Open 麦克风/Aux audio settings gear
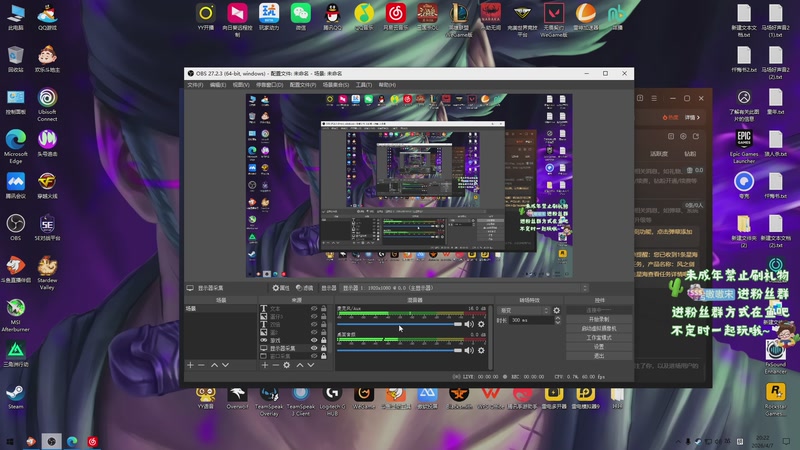 (x=481, y=324)
